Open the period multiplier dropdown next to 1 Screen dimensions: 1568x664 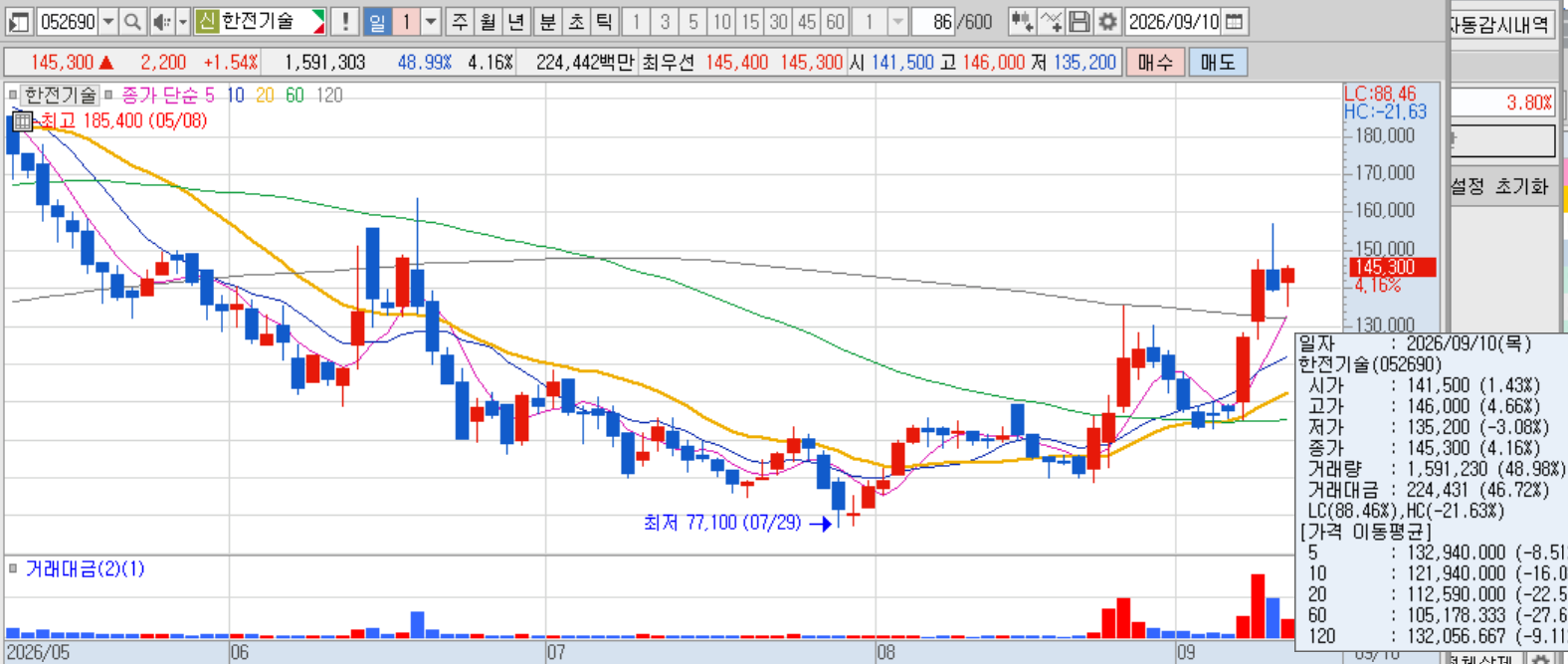(x=431, y=21)
